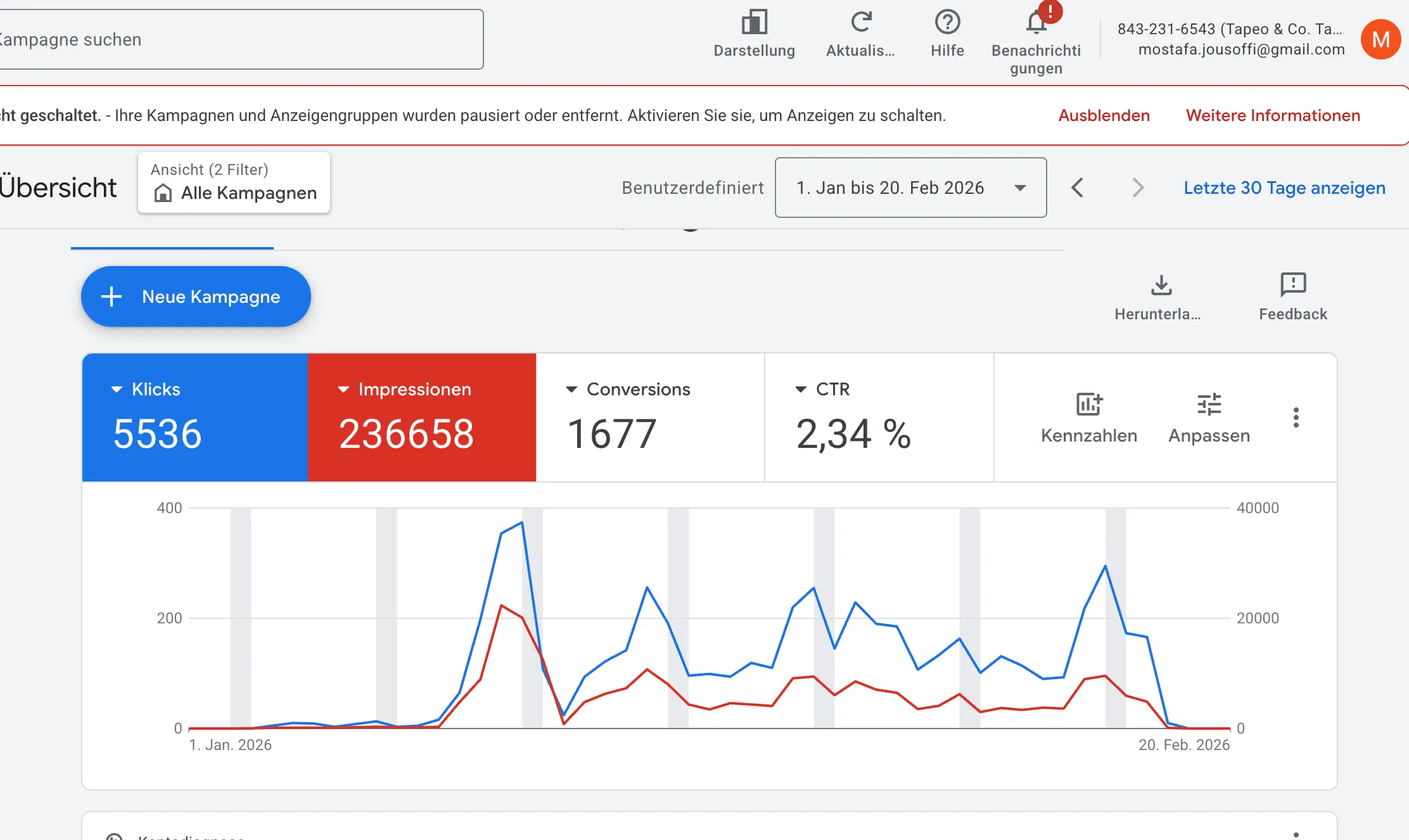Open the Feedback panel
This screenshot has width=1409, height=840.
[1292, 285]
